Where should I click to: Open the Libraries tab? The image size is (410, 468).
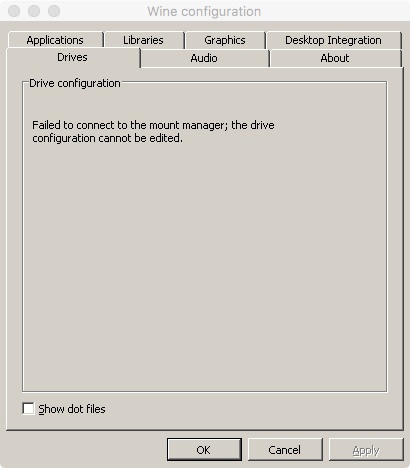click(x=143, y=40)
